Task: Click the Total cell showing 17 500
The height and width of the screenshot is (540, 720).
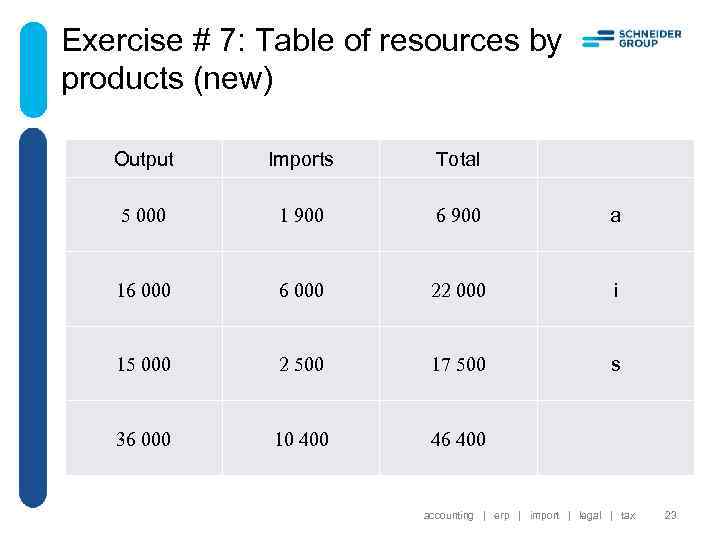Action: tap(458, 365)
